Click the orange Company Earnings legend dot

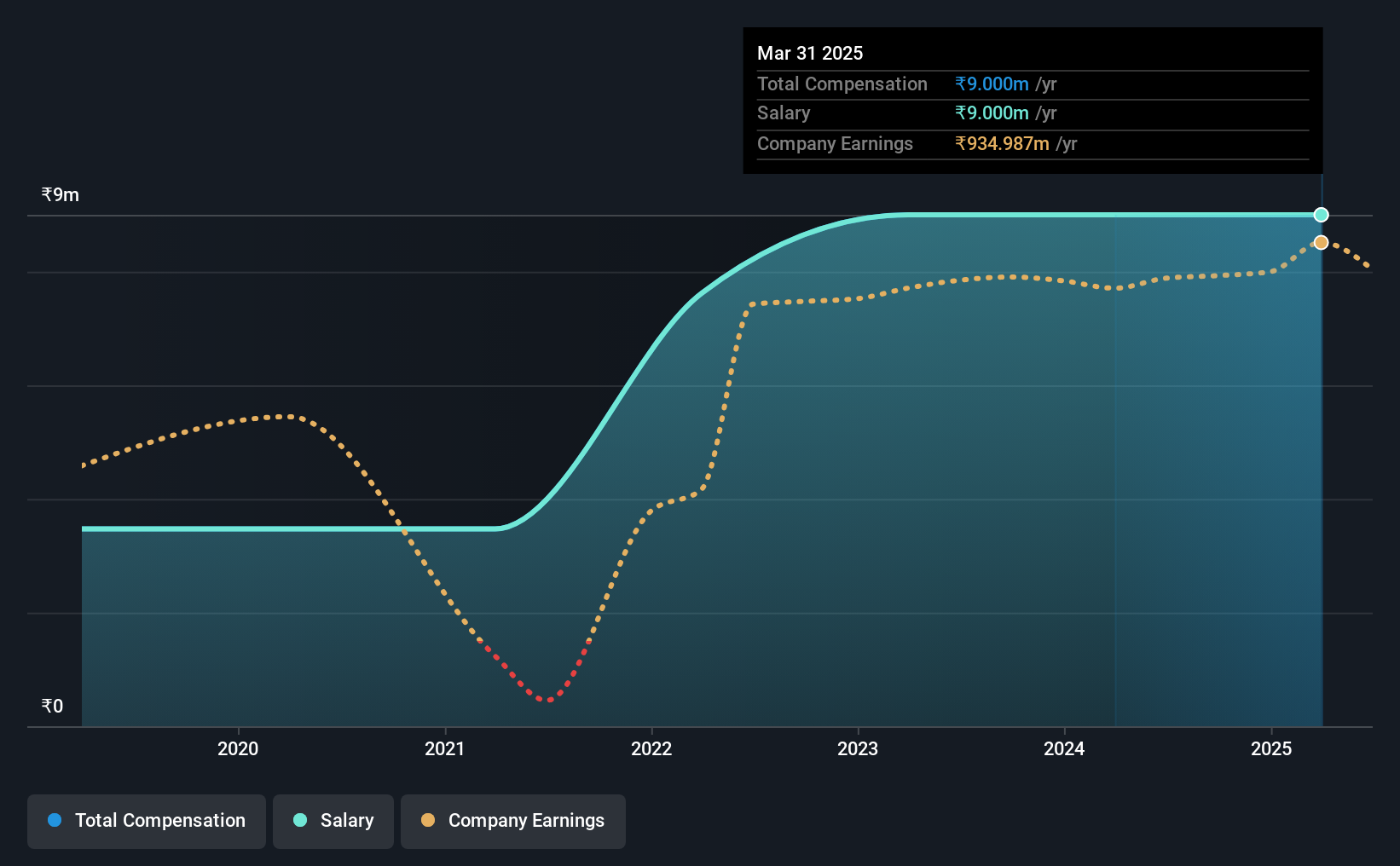[428, 820]
